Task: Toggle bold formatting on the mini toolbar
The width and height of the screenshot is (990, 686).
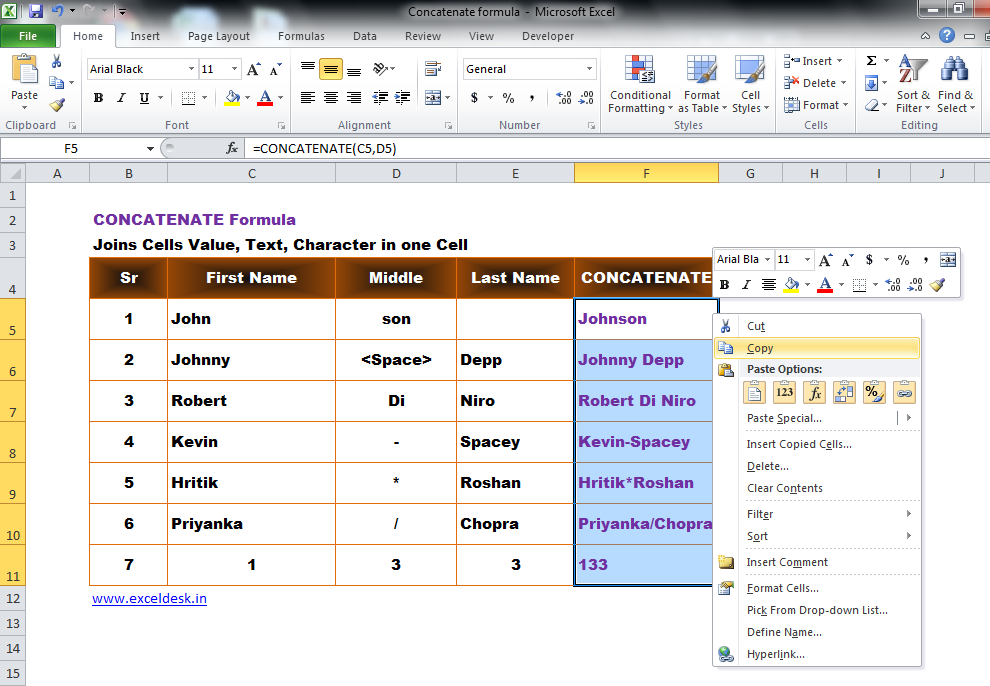Action: tap(723, 285)
